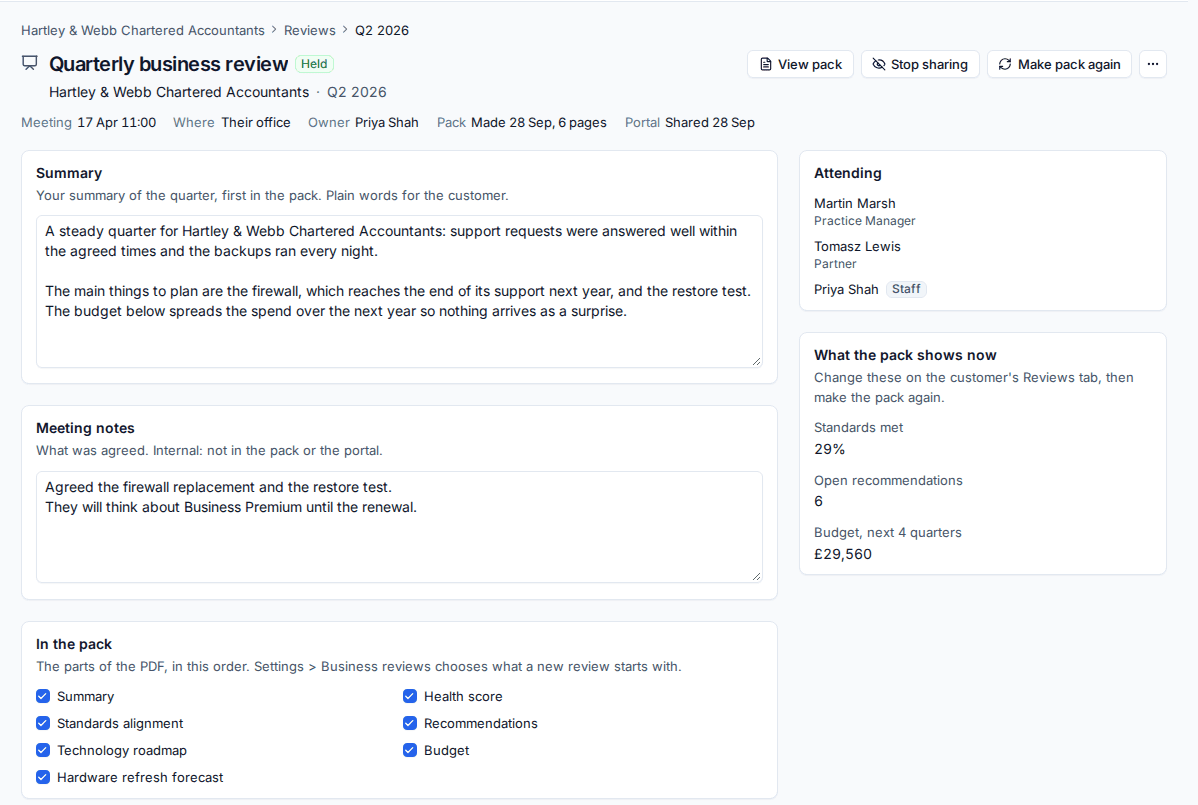Viewport: 1198px width, 805px height.
Task: Click Make pack again button
Action: coord(1059,64)
